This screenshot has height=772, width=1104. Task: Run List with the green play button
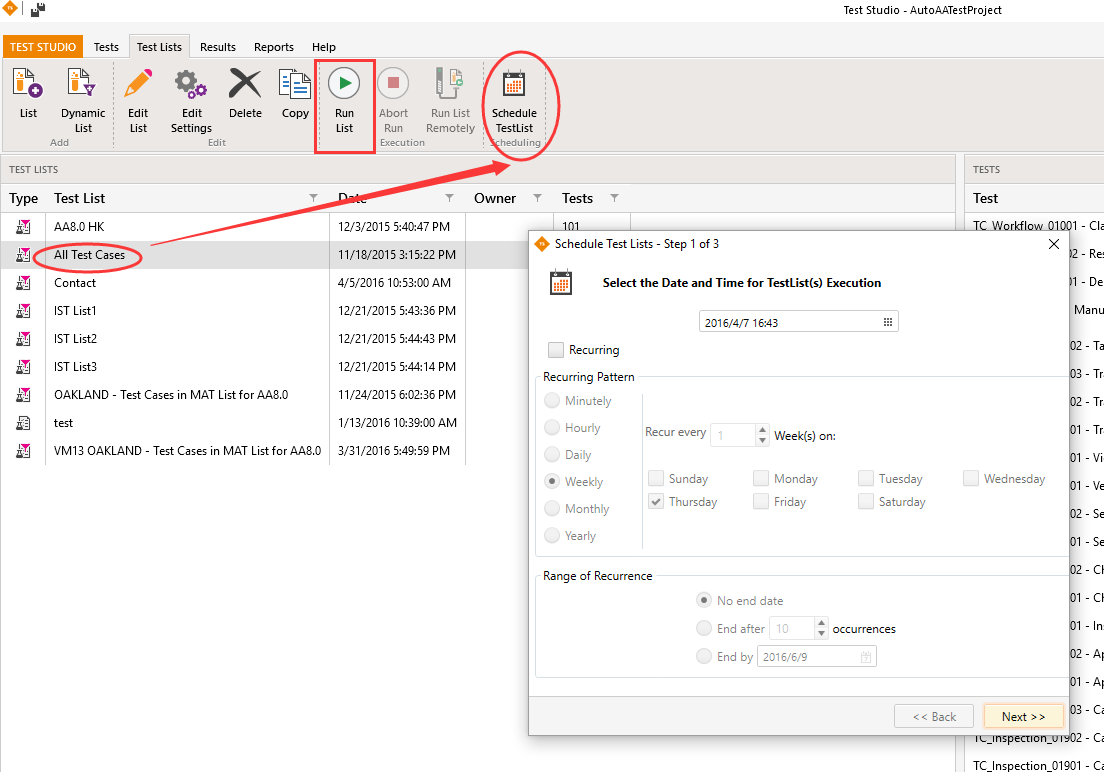tap(344, 83)
